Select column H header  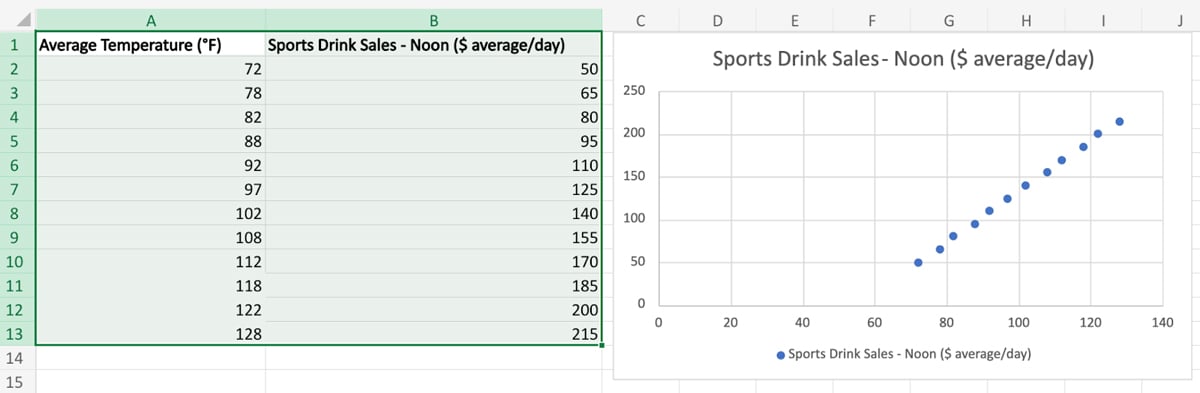(1025, 19)
